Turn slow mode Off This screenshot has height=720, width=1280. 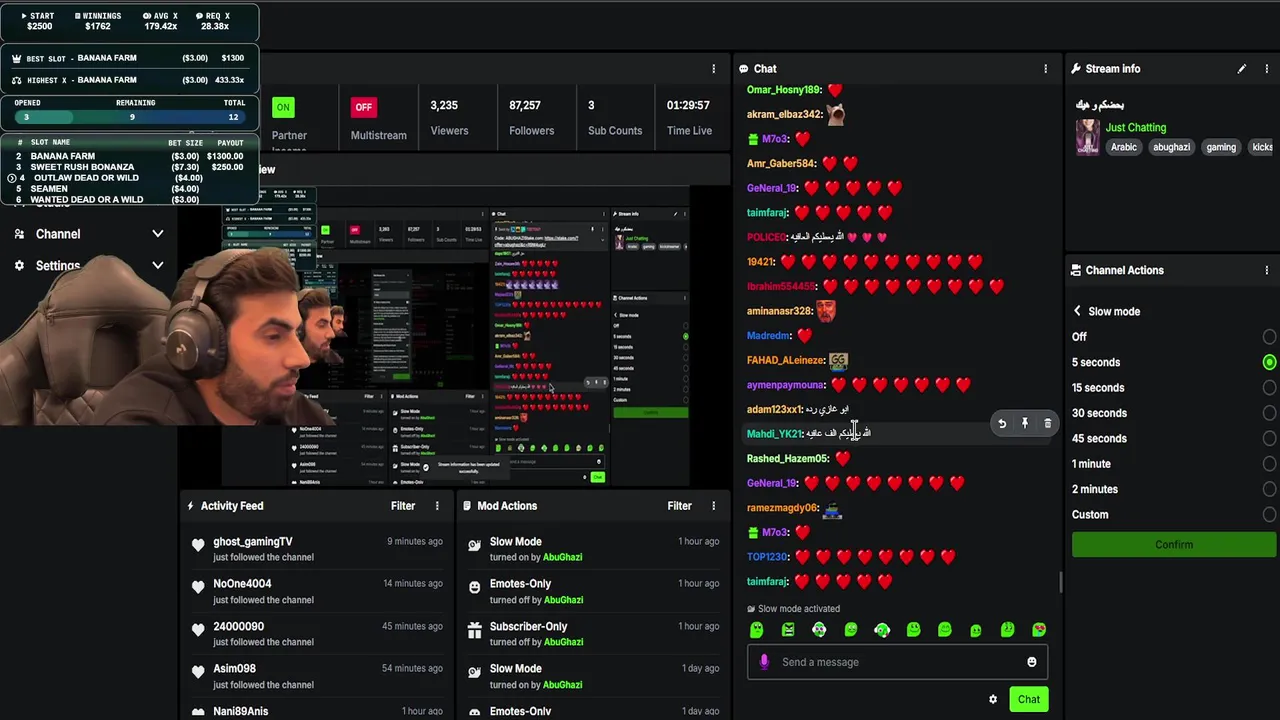click(1269, 337)
